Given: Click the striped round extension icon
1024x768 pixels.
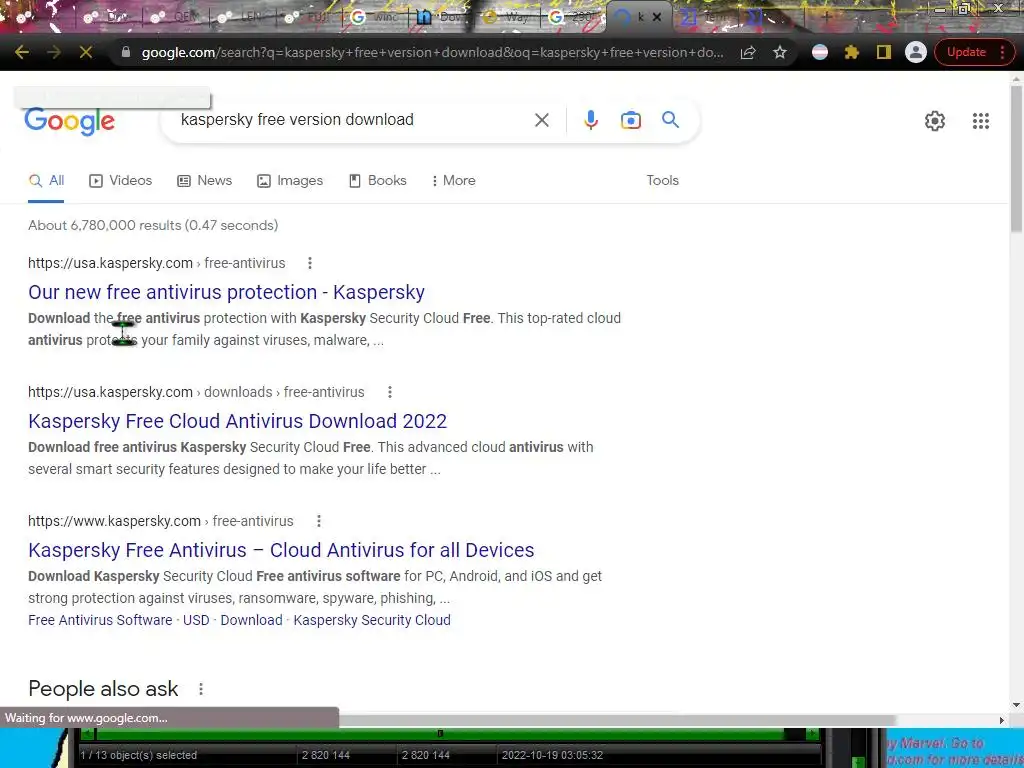Looking at the screenshot, I should pos(820,52).
